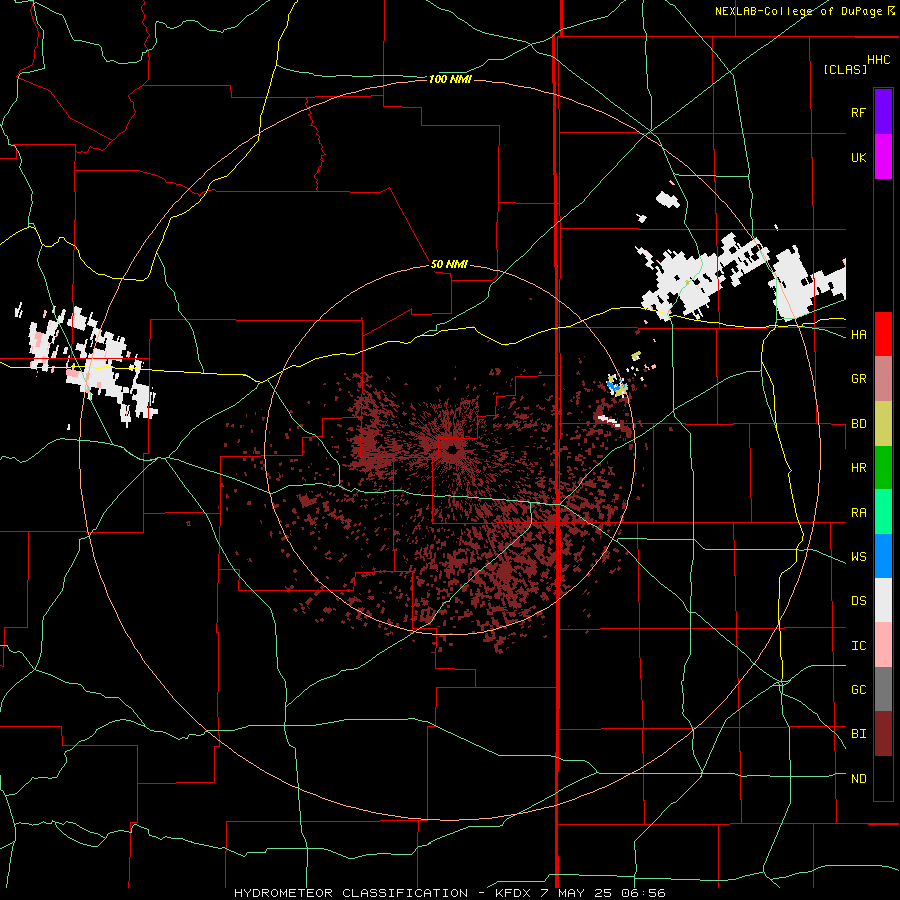
Task: Select the yellow BD color swatch
Action: 883,424
